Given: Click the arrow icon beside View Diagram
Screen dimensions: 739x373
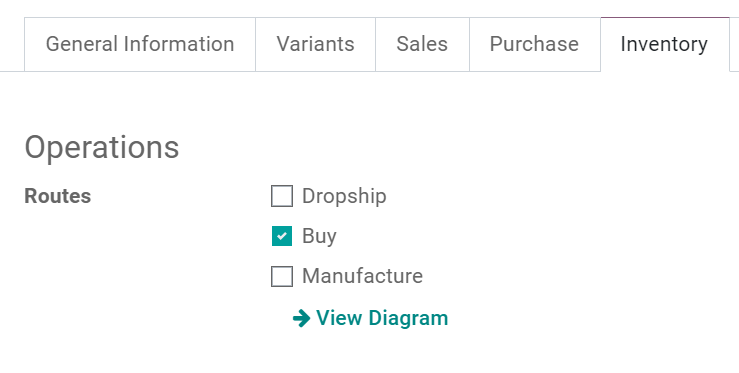Looking at the screenshot, I should click(x=302, y=318).
